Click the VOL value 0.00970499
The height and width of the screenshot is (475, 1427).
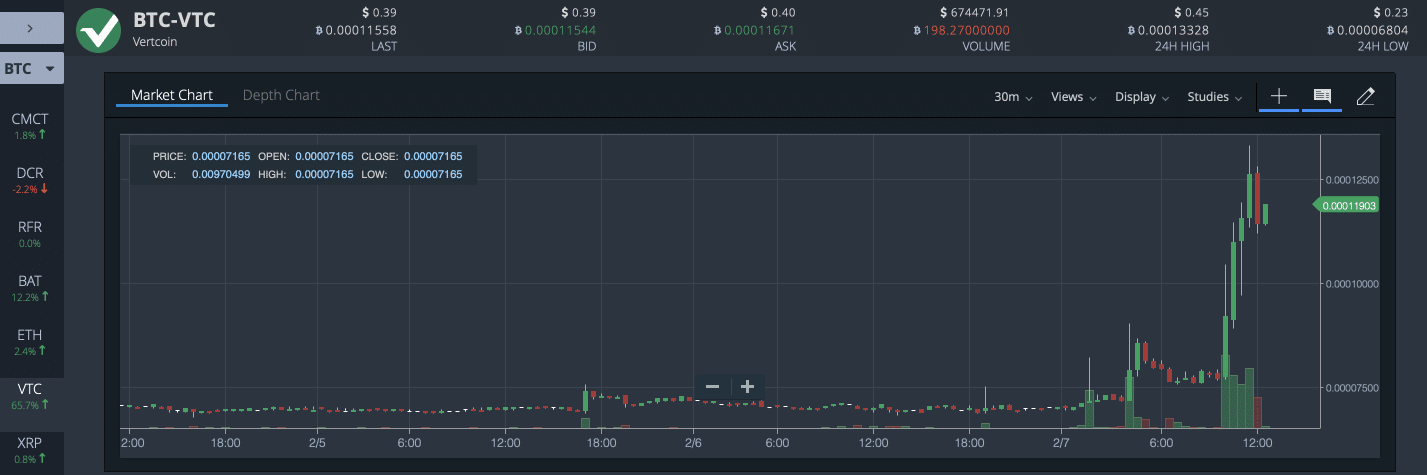tap(220, 174)
